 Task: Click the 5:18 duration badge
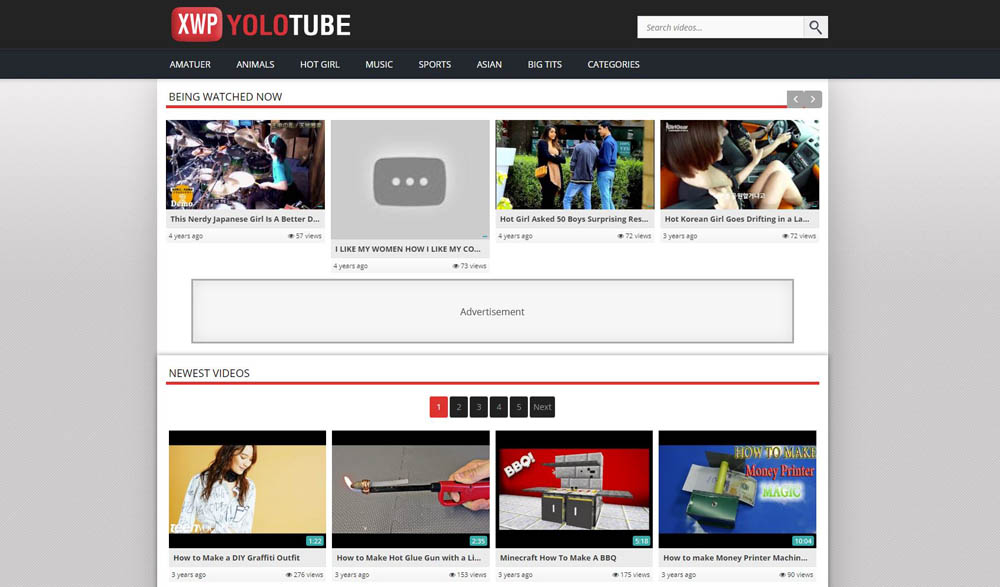(x=642, y=541)
